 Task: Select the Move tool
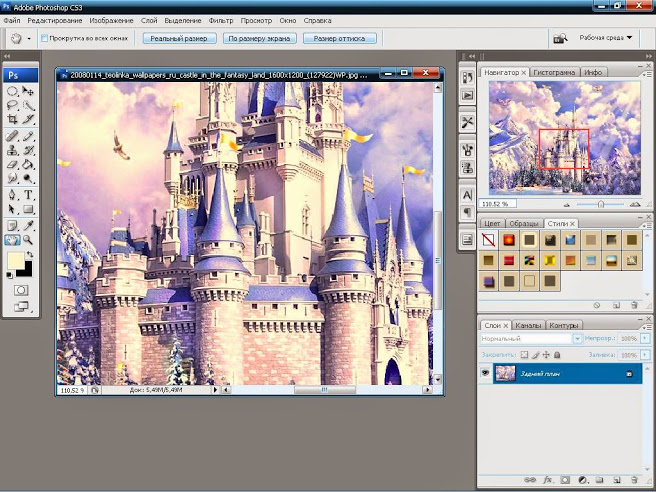pos(28,91)
